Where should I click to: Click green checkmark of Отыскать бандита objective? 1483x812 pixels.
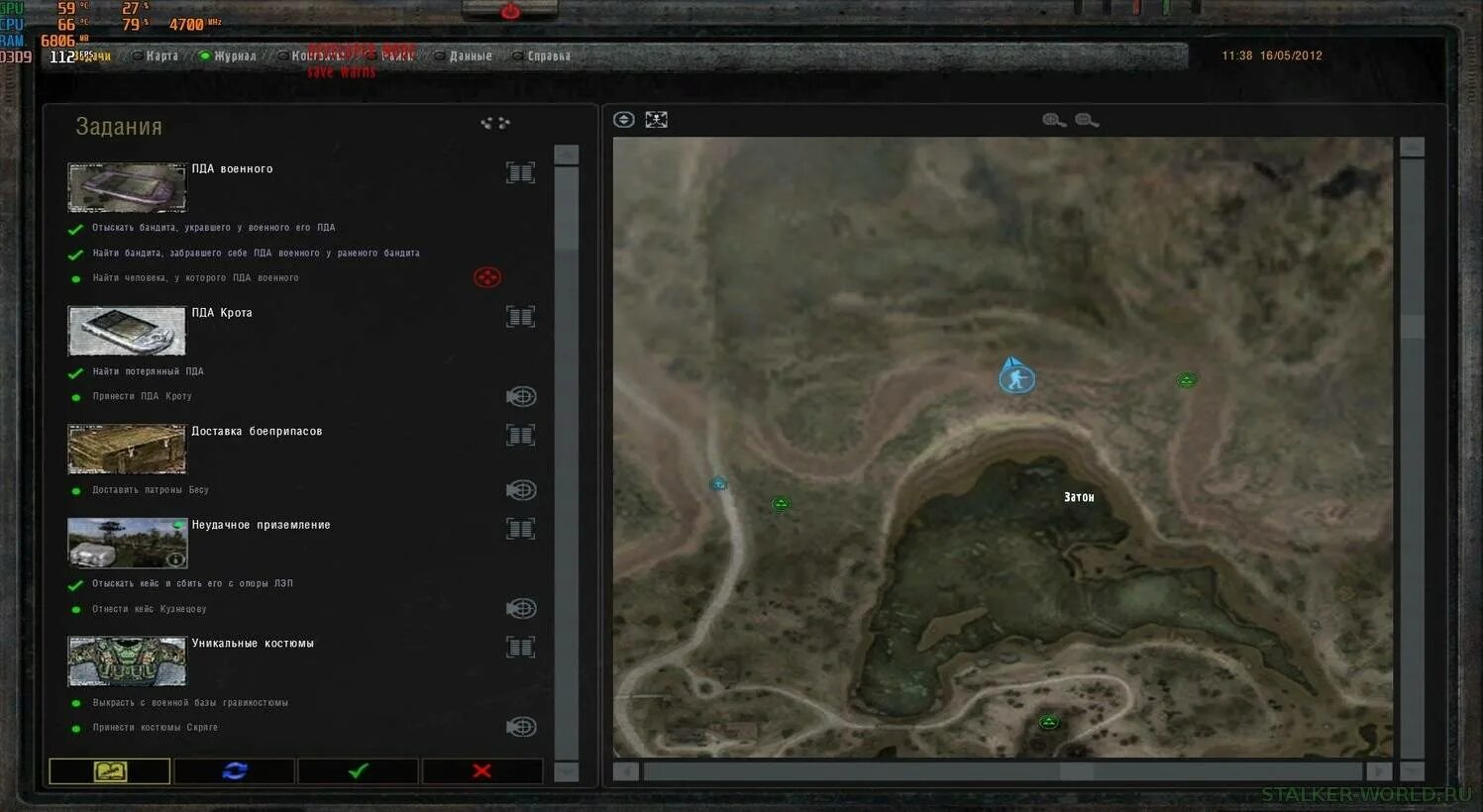(x=74, y=229)
